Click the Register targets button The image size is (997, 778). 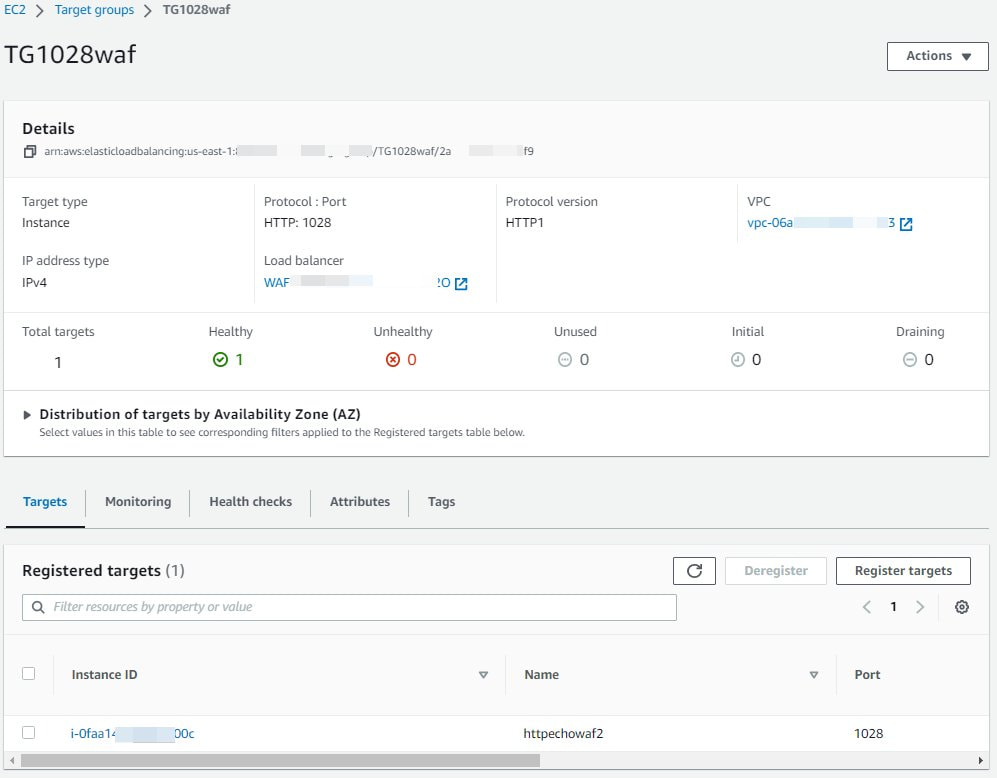pyautogui.click(x=903, y=571)
